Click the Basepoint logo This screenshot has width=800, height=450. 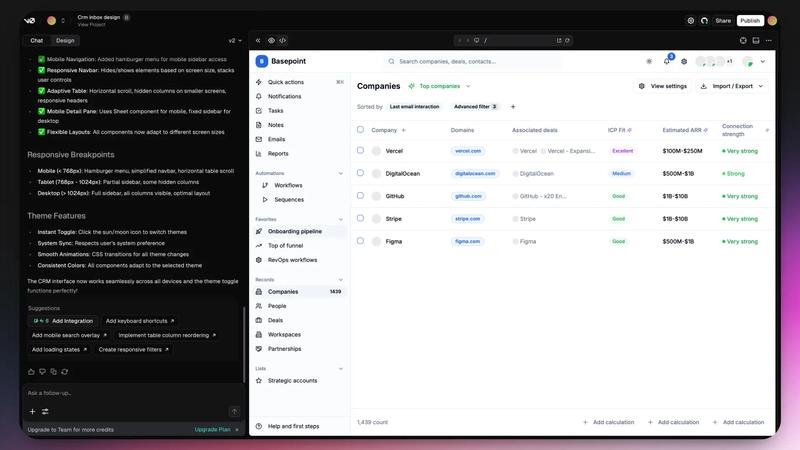pyautogui.click(x=261, y=61)
